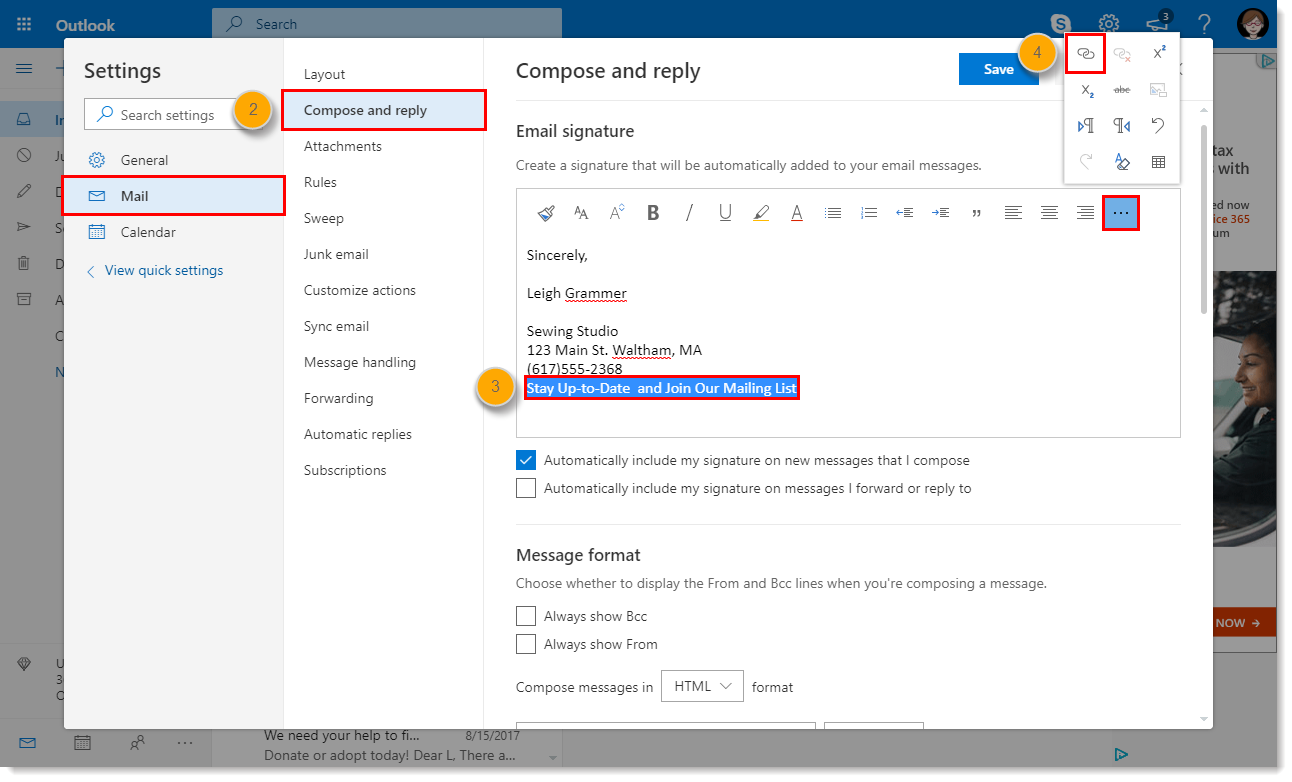Enable signature on forwarded and reply messages
The width and height of the screenshot is (1292, 782).
point(526,488)
